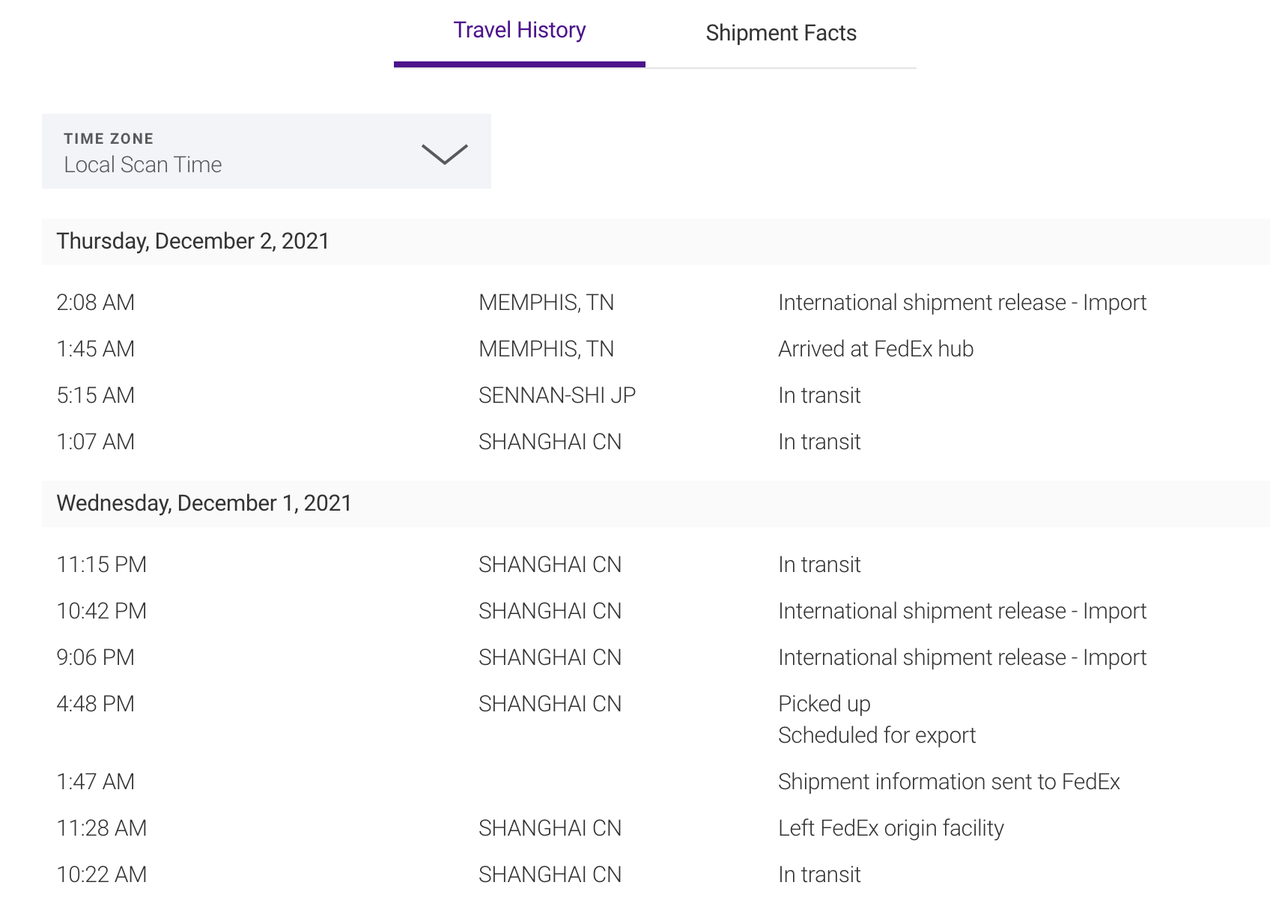1288x924 pixels.
Task: Click the Arrived at FedEx hub status
Action: pos(875,349)
